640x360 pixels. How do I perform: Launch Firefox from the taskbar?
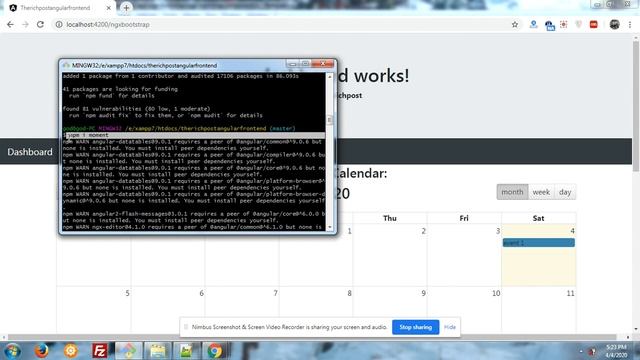(41, 351)
